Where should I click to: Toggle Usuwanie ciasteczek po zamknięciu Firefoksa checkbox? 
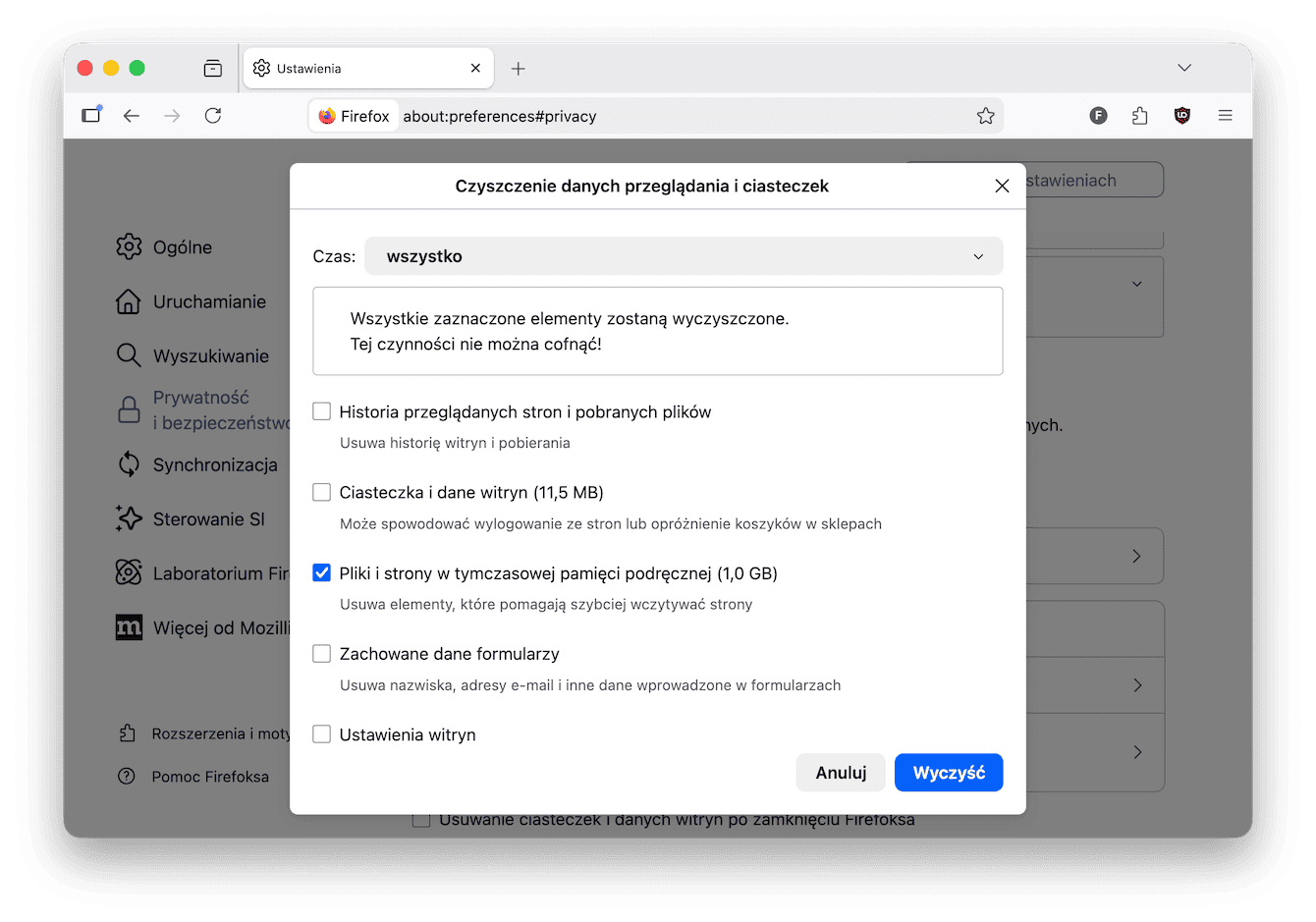click(421, 820)
